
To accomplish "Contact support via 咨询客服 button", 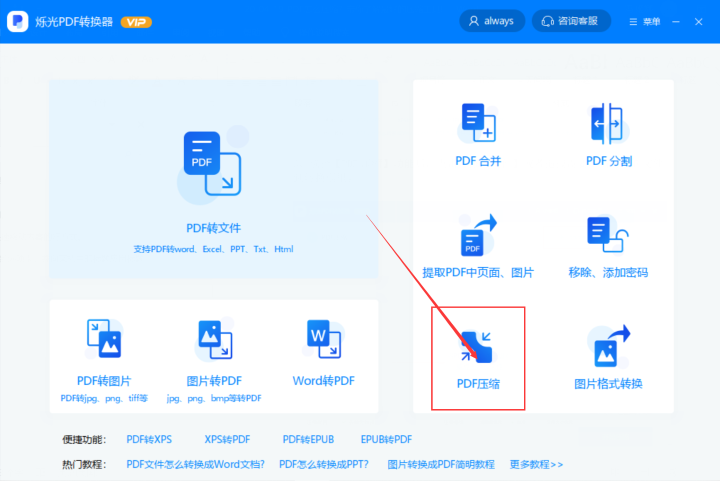I will tap(571, 21).
